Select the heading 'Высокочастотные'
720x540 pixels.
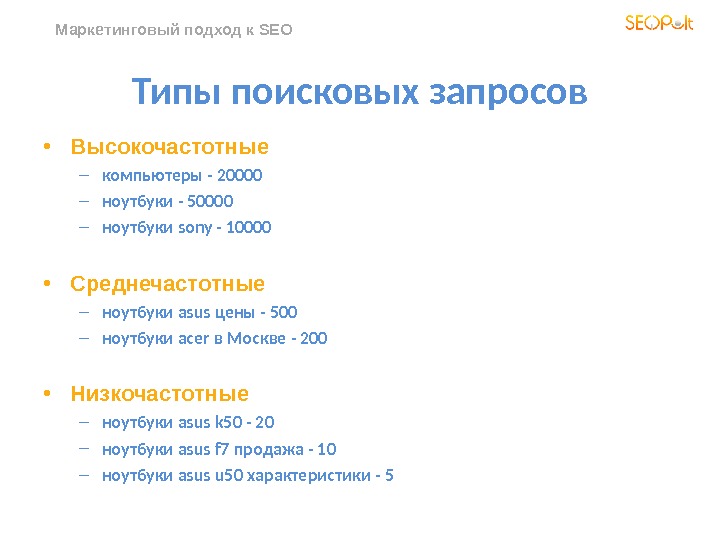pyautogui.click(x=169, y=147)
